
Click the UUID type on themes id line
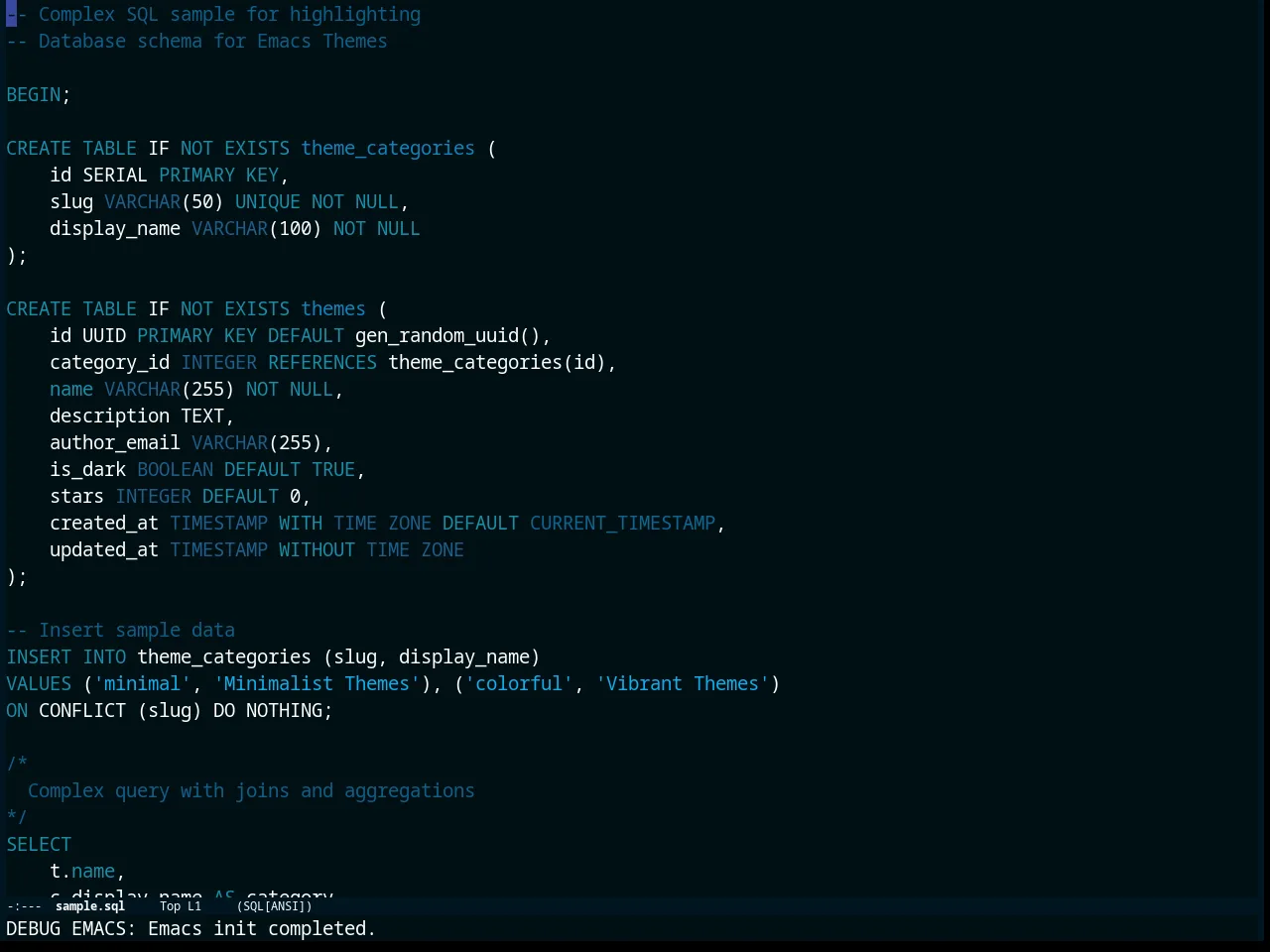click(104, 336)
